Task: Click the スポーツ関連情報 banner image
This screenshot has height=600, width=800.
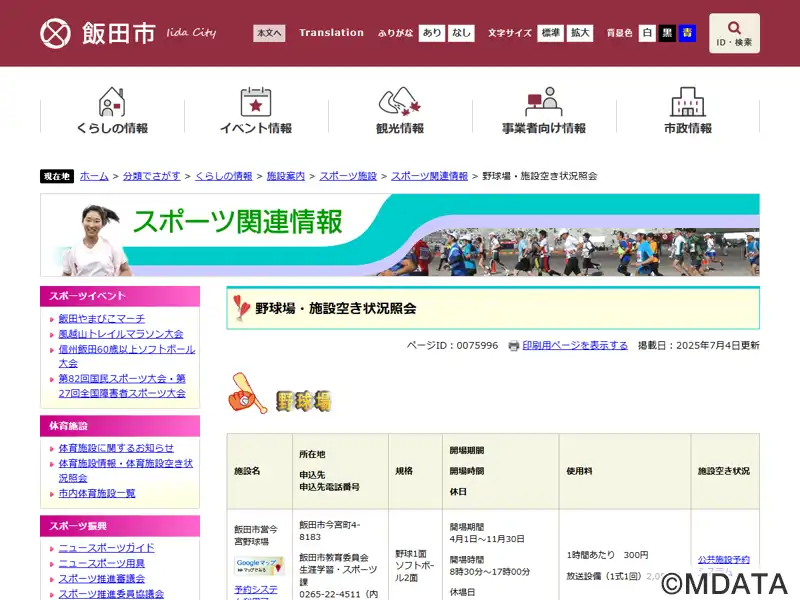Action: coord(400,235)
